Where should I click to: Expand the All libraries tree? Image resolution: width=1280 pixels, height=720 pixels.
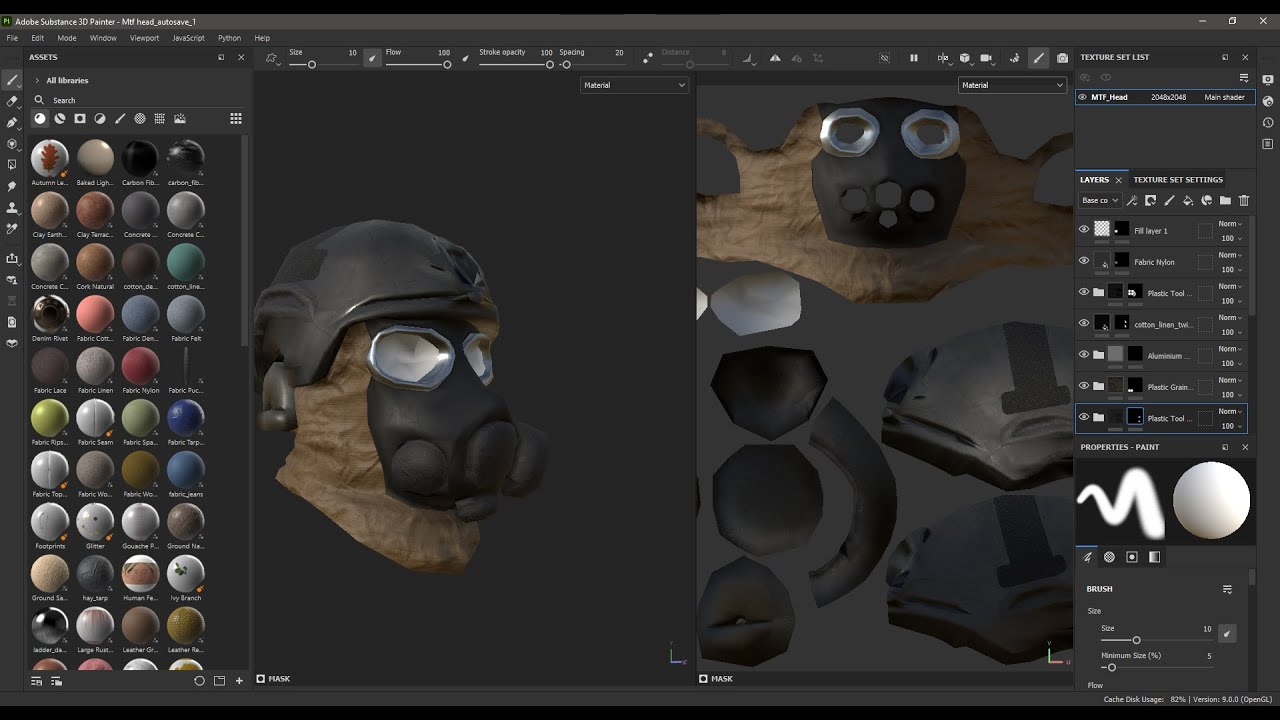point(37,80)
